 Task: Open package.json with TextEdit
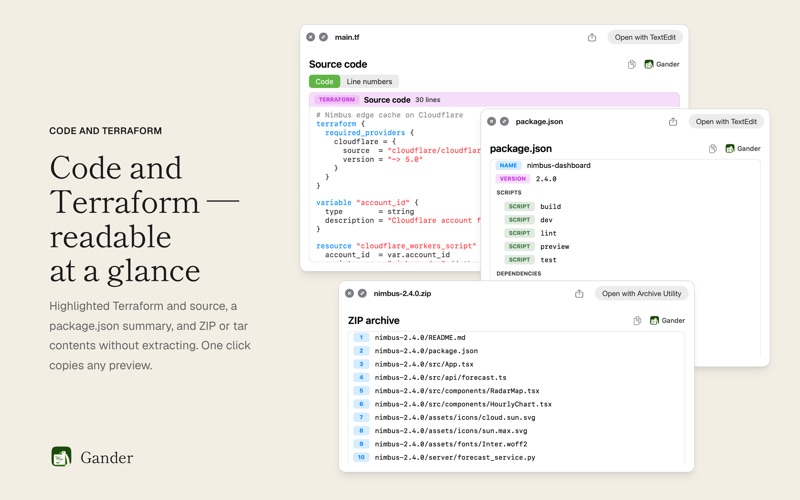click(726, 121)
